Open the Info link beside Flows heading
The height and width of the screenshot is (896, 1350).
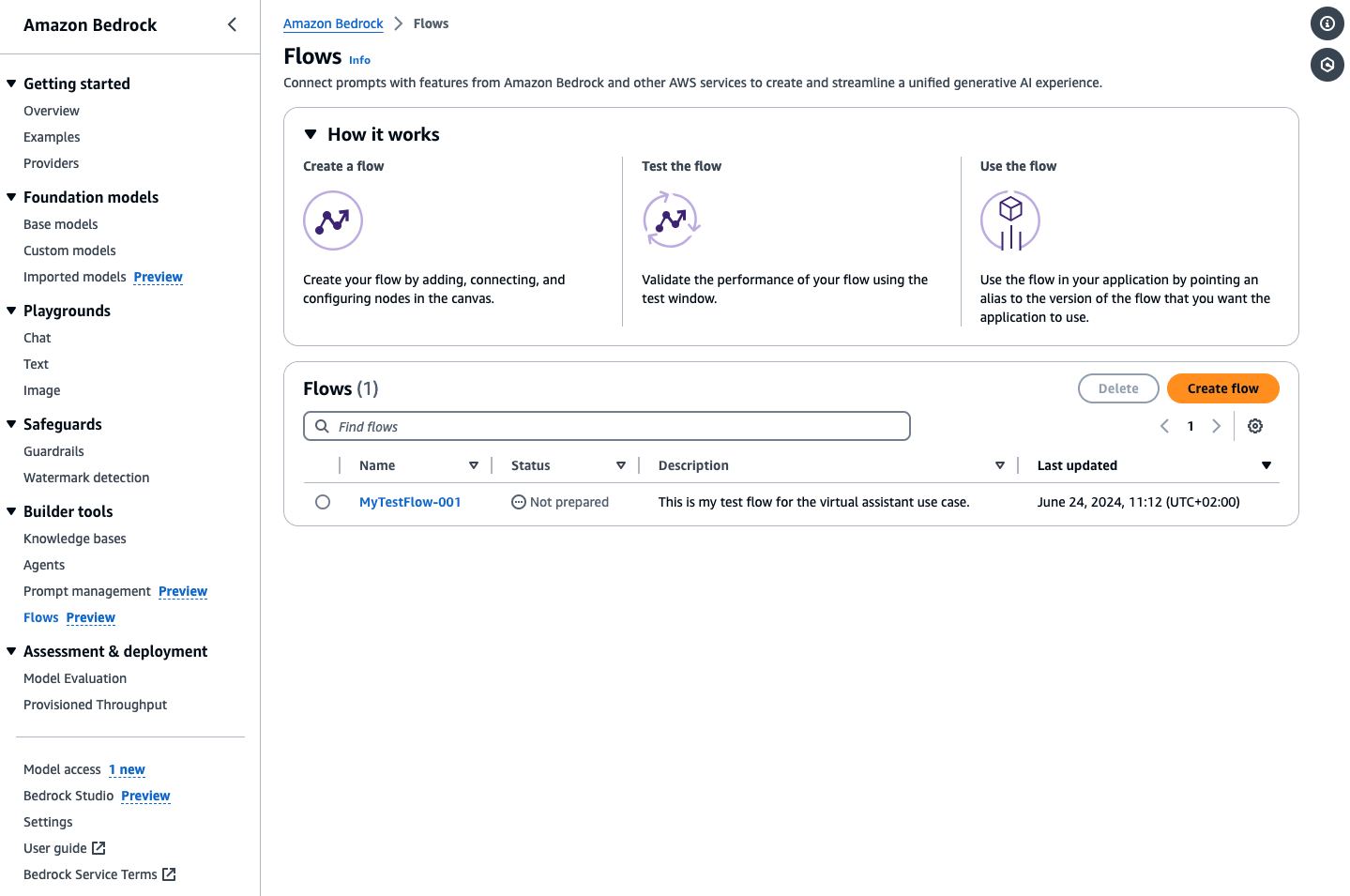tap(359, 60)
